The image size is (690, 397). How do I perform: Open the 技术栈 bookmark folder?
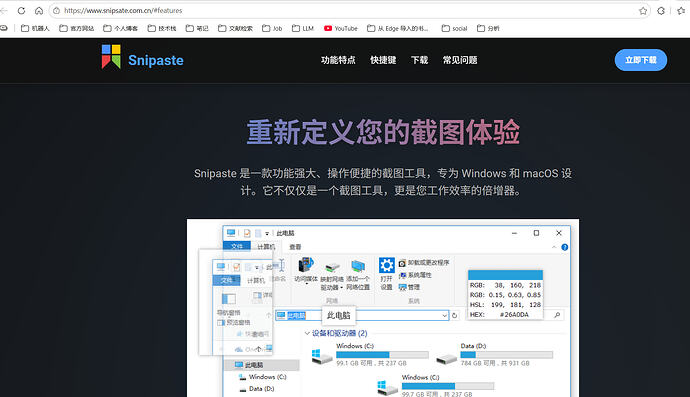coord(162,28)
